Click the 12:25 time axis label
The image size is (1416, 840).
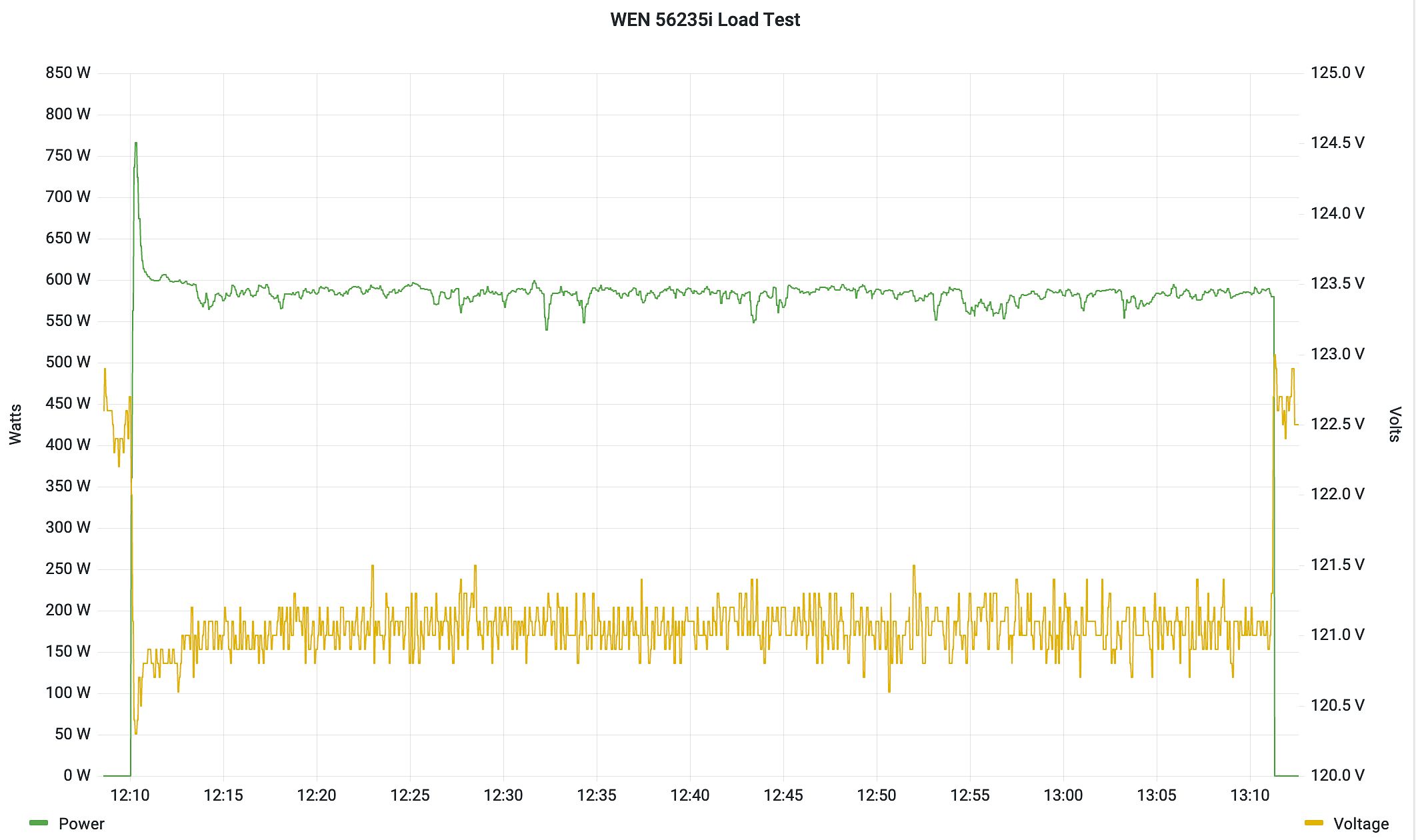tap(410, 795)
